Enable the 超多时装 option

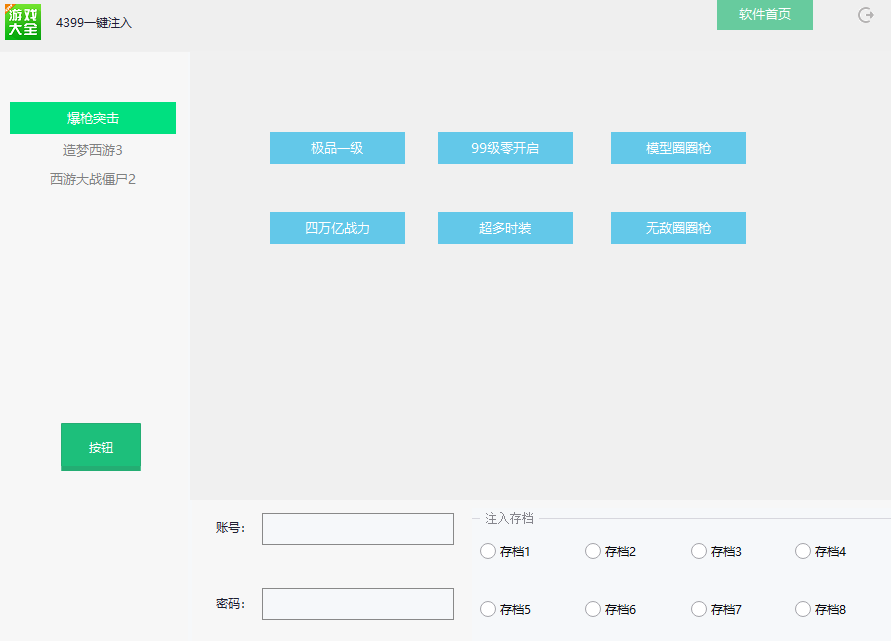coord(505,227)
